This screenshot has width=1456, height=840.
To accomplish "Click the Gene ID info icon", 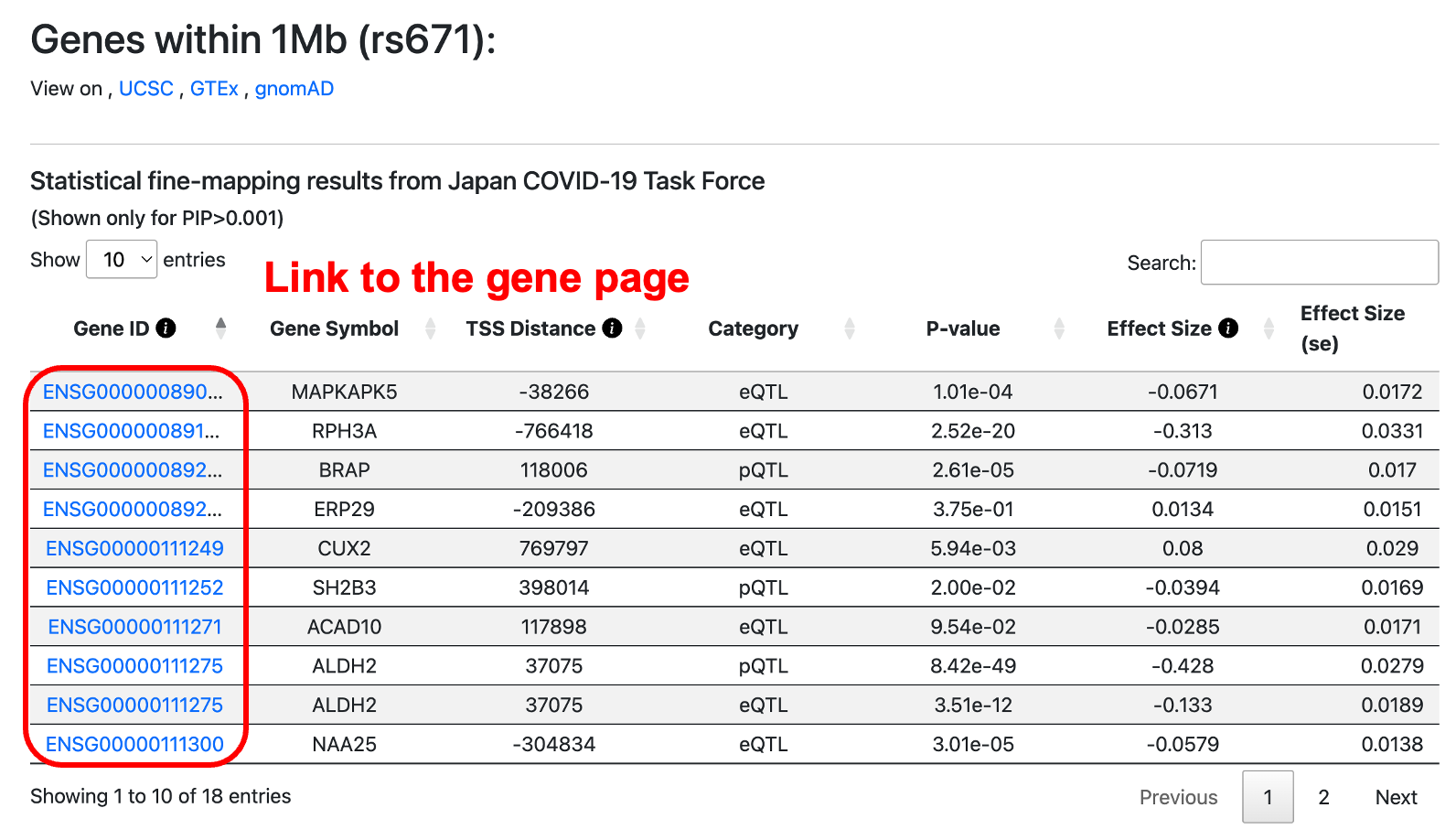I will tap(166, 328).
